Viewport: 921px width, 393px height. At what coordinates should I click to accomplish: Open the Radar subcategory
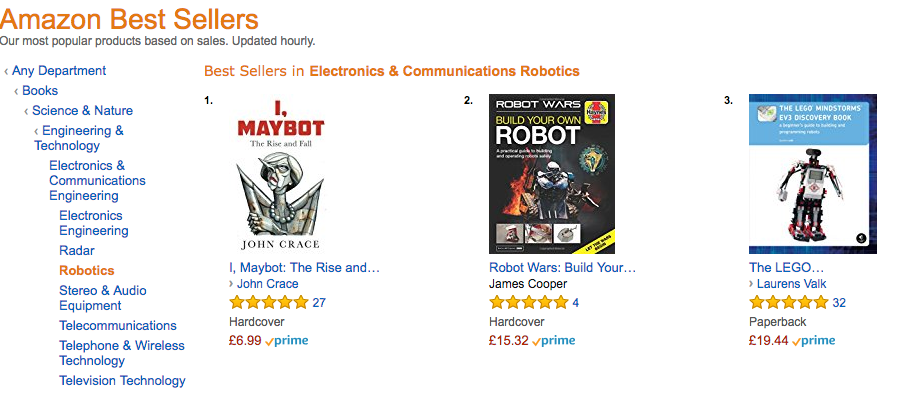point(77,251)
